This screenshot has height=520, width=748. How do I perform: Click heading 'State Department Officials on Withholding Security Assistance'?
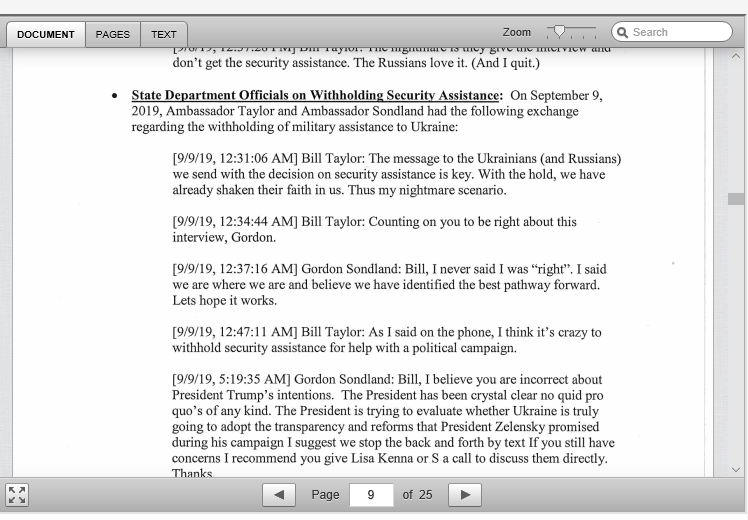(x=315, y=95)
